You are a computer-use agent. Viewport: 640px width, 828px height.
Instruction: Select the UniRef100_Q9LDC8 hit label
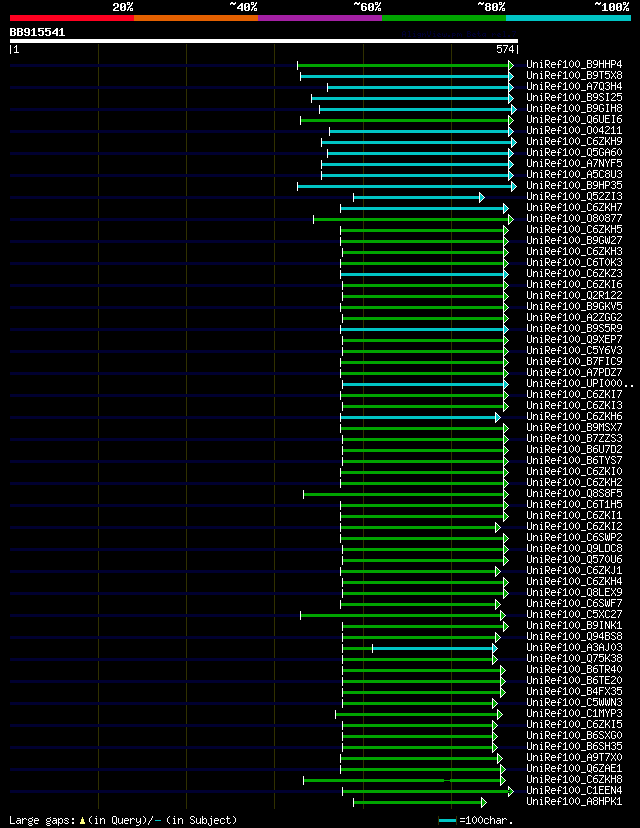click(x=574, y=549)
